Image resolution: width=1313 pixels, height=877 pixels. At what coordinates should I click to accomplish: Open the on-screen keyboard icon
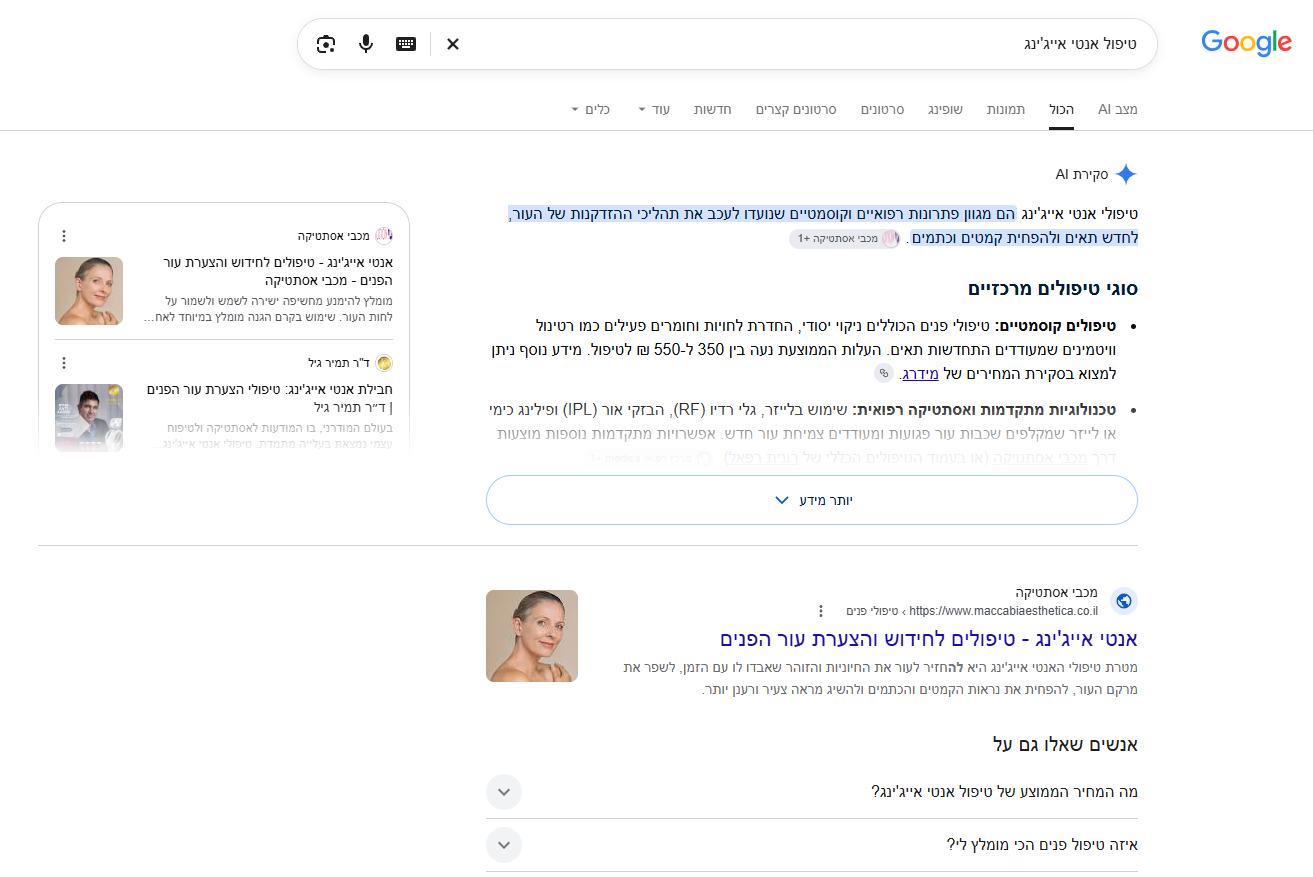[406, 44]
